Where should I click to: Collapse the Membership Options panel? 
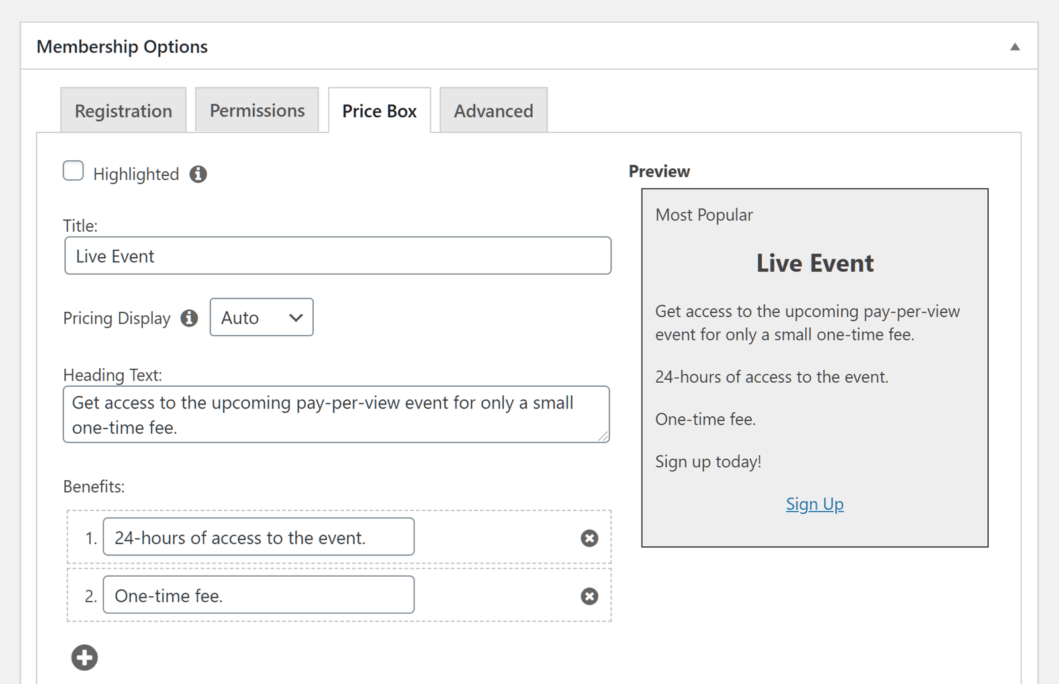click(1014, 46)
